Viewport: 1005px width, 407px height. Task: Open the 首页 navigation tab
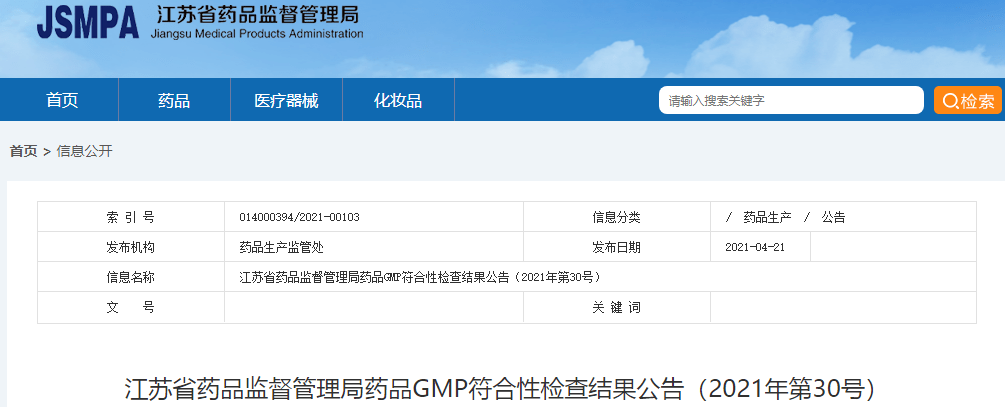click(x=62, y=100)
